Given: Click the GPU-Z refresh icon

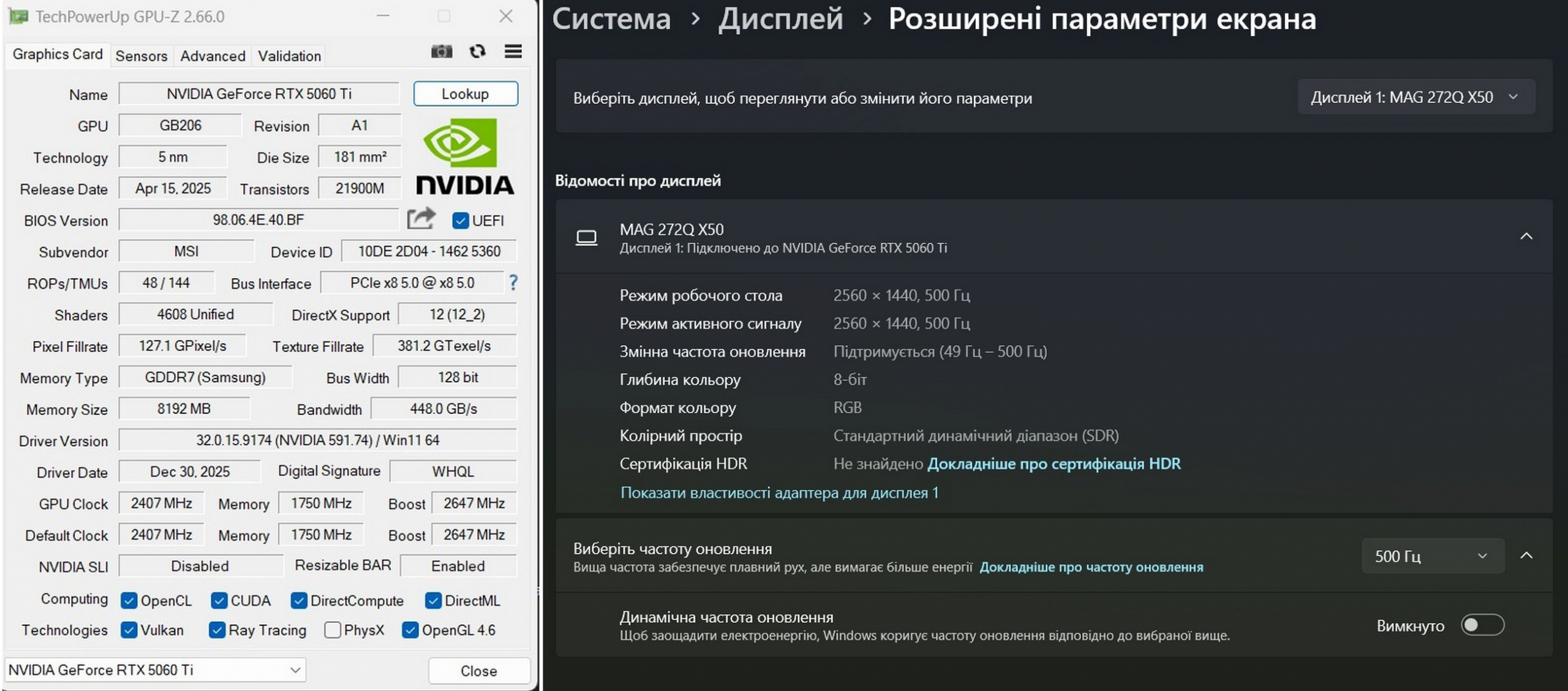Looking at the screenshot, I should pos(477,51).
